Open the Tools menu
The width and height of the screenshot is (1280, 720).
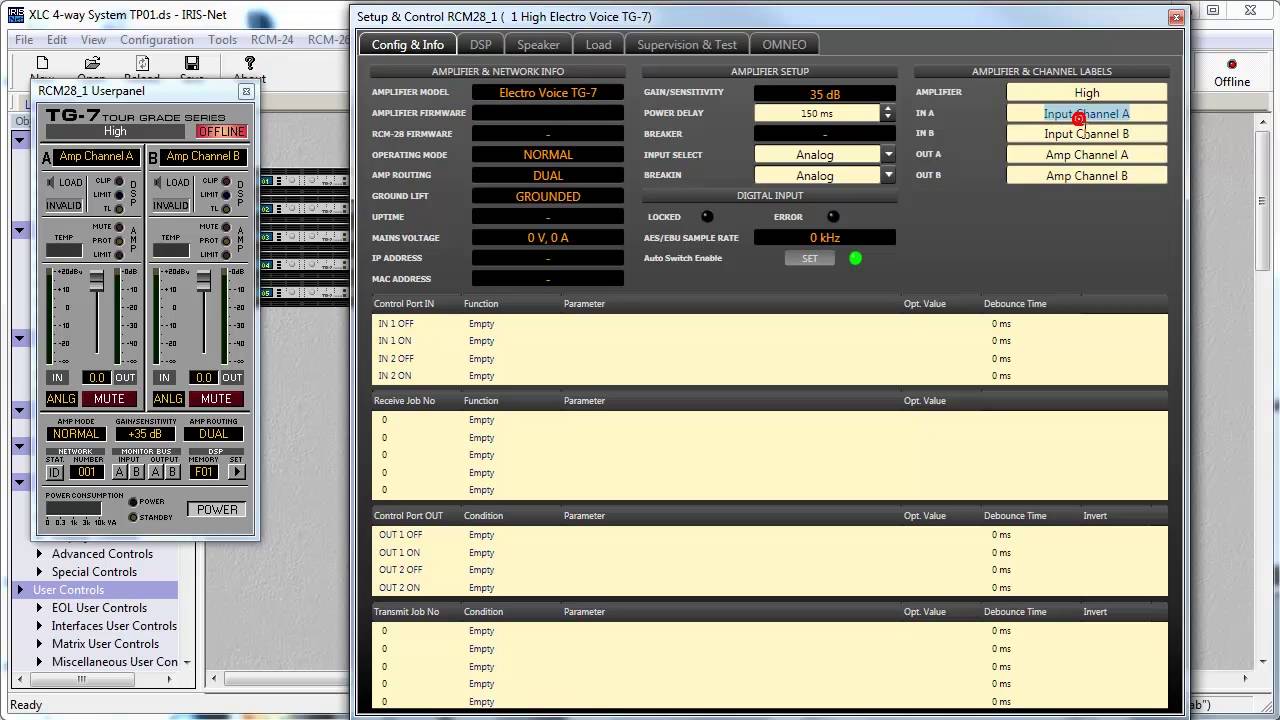pos(222,40)
